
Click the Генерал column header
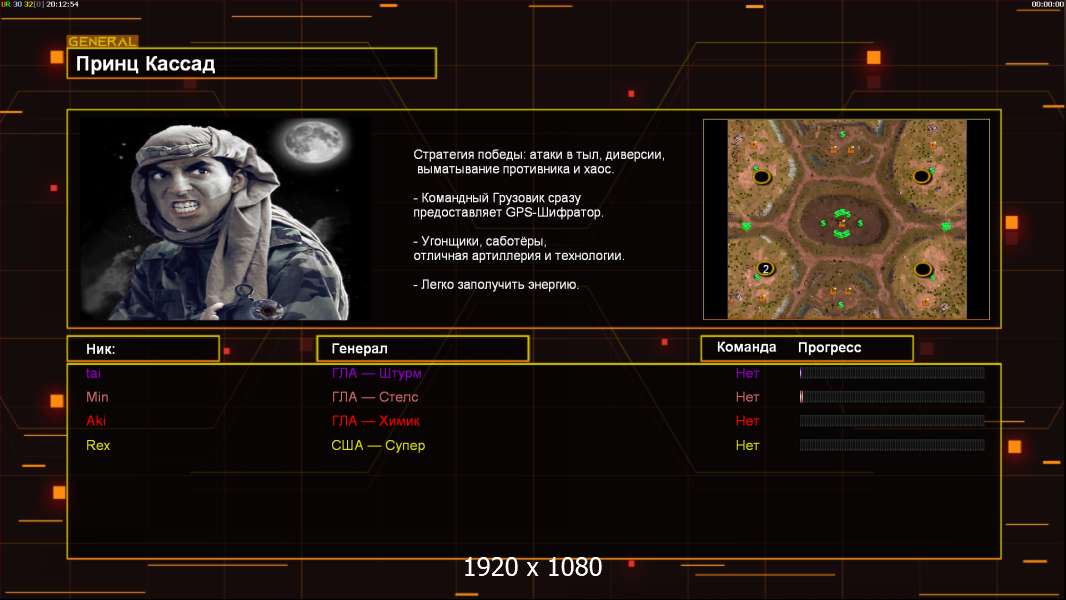(423, 349)
